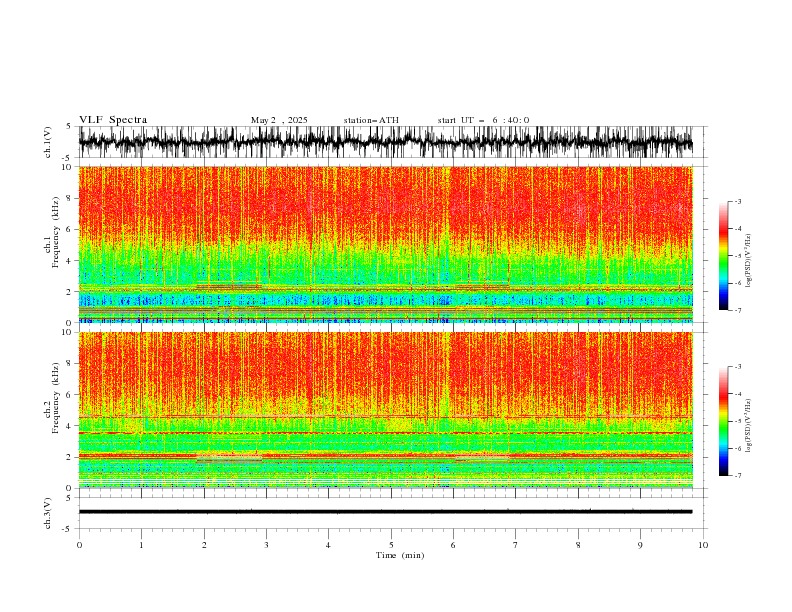Image resolution: width=792 pixels, height=612 pixels.
Task: Click the 'station=ATH' label
Action: [371, 120]
